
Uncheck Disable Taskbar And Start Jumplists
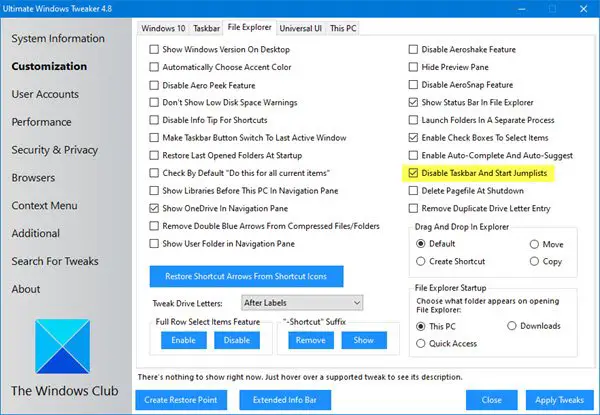click(x=413, y=173)
